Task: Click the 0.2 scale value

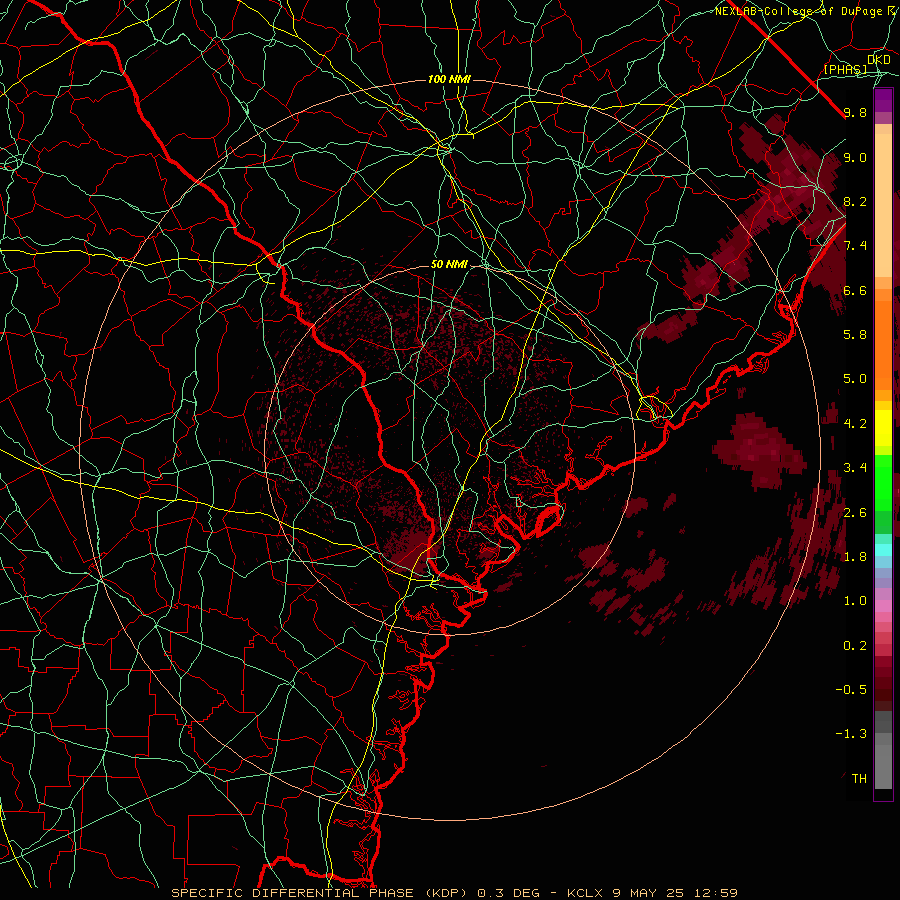Action: pyautogui.click(x=855, y=646)
